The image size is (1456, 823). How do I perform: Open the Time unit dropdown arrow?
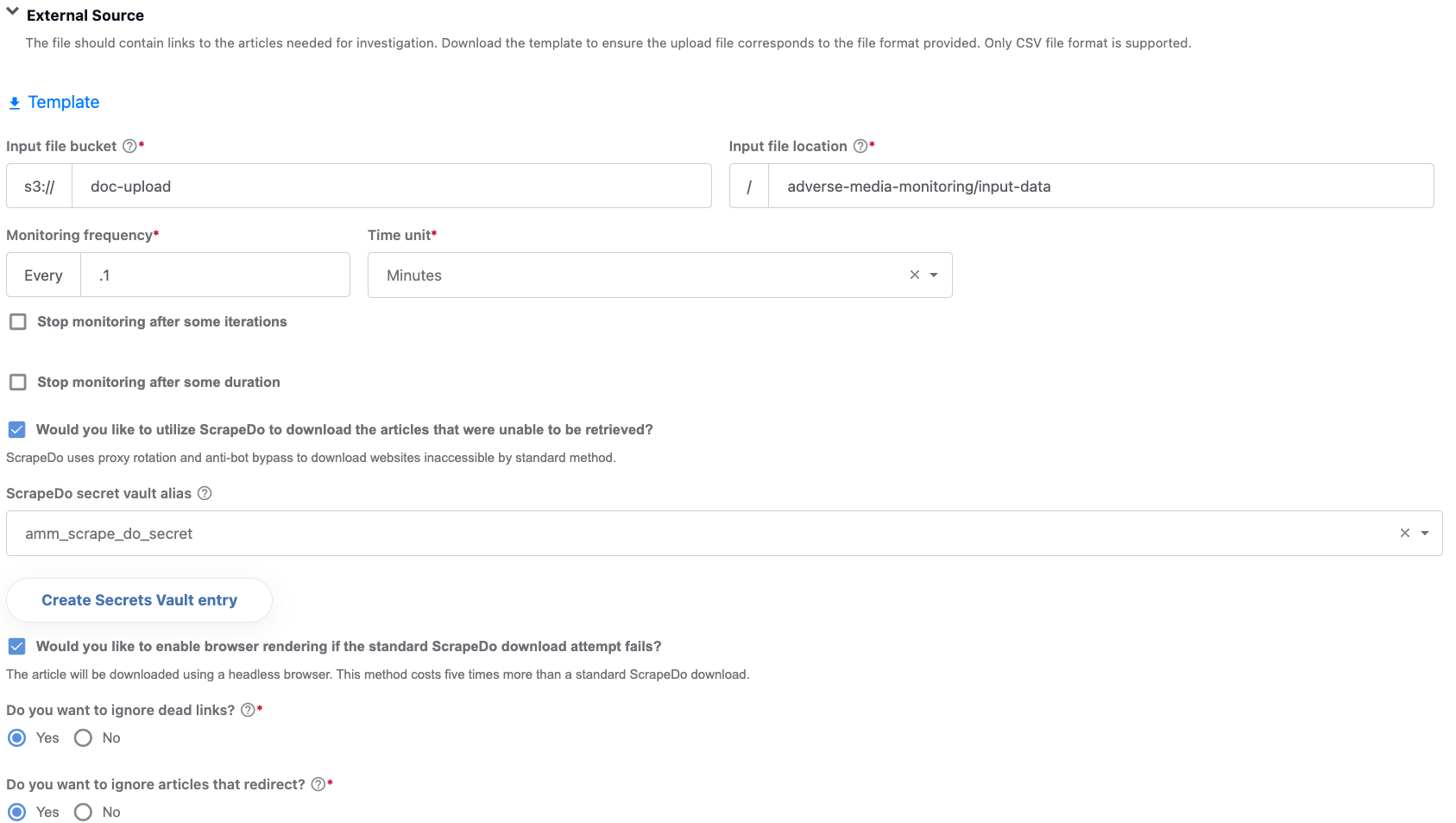click(x=934, y=275)
